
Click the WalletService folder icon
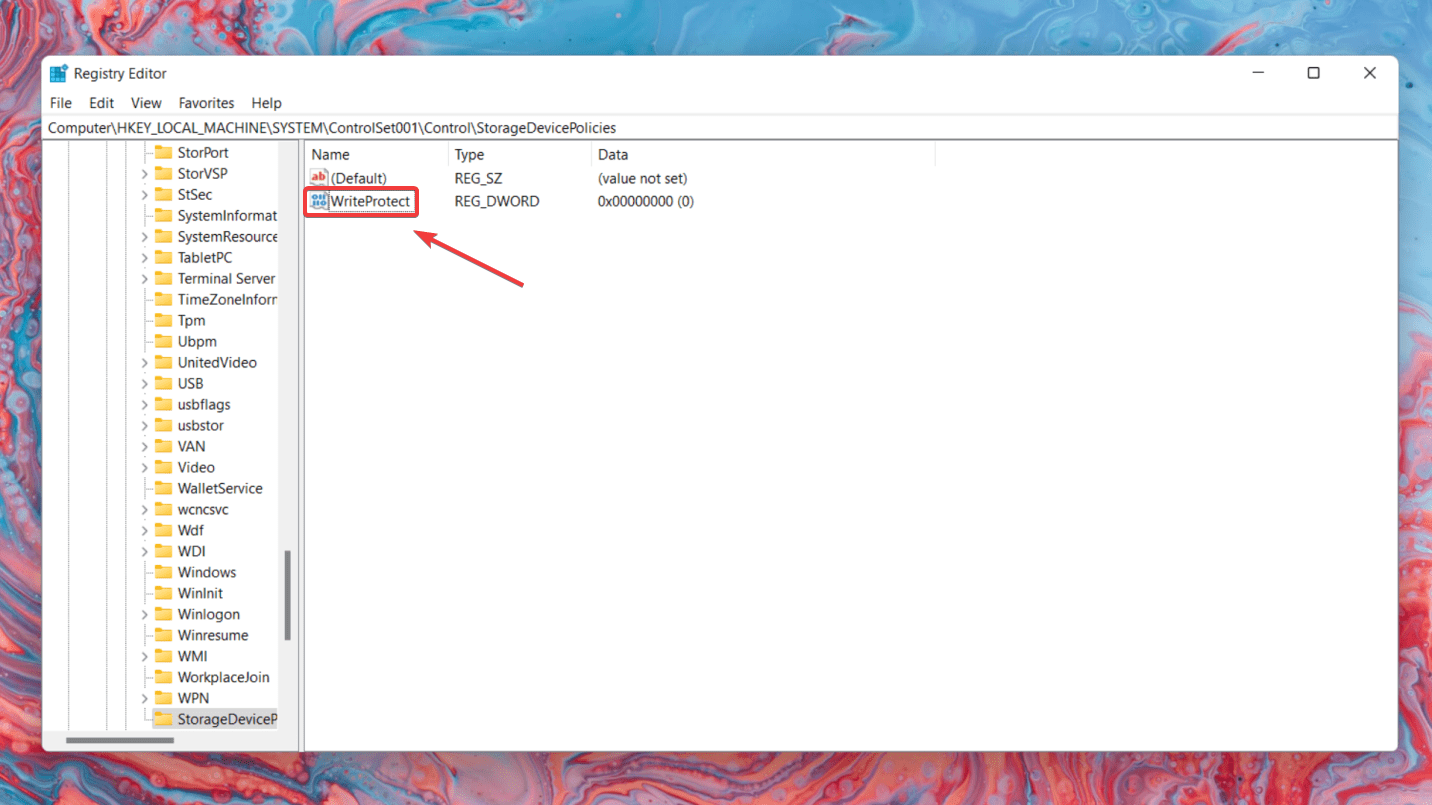click(163, 488)
